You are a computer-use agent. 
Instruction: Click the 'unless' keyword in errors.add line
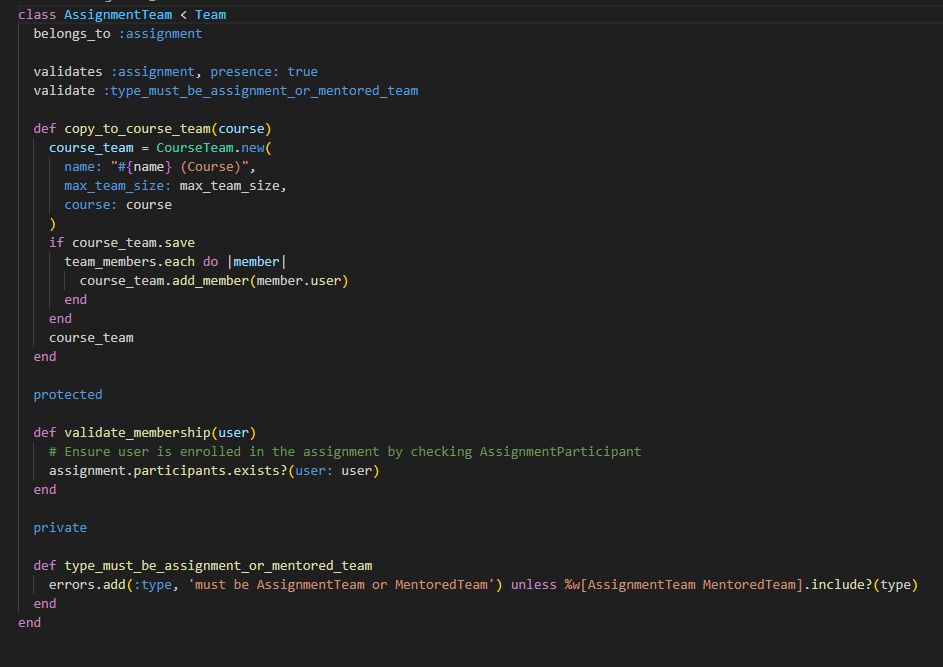(533, 585)
